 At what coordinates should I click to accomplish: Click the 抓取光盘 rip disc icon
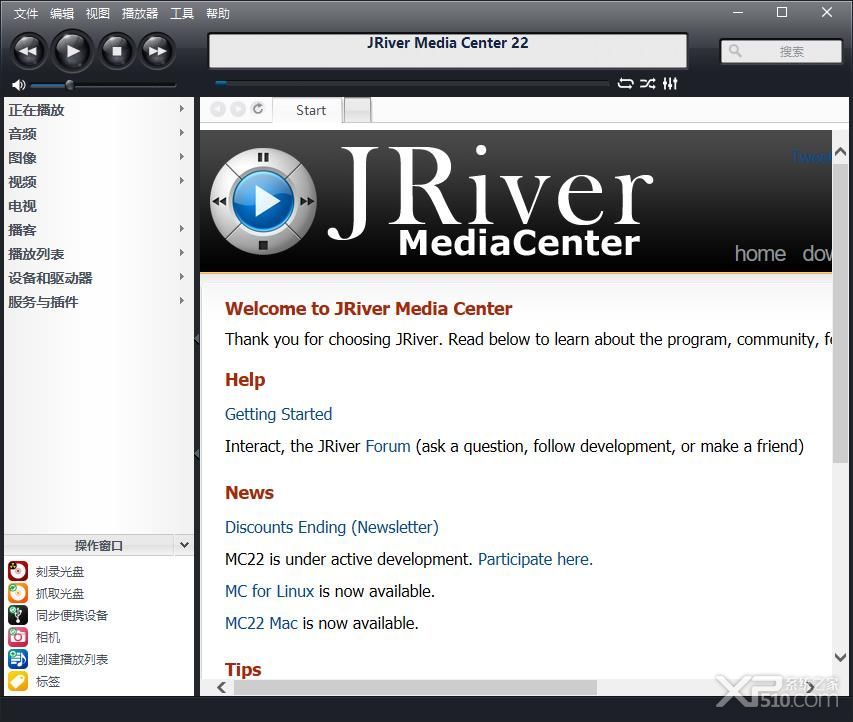click(18, 593)
